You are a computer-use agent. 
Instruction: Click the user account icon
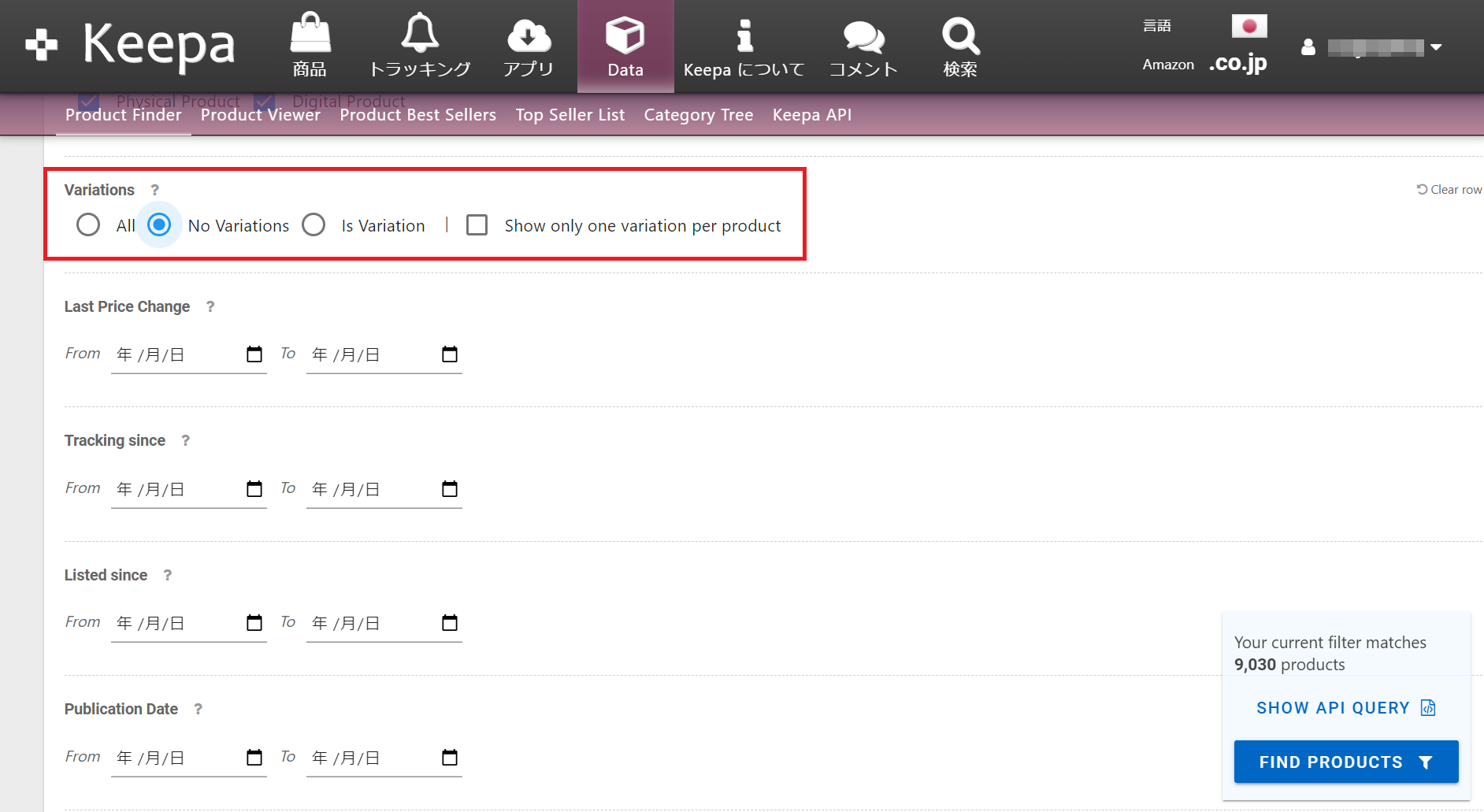point(1308,47)
